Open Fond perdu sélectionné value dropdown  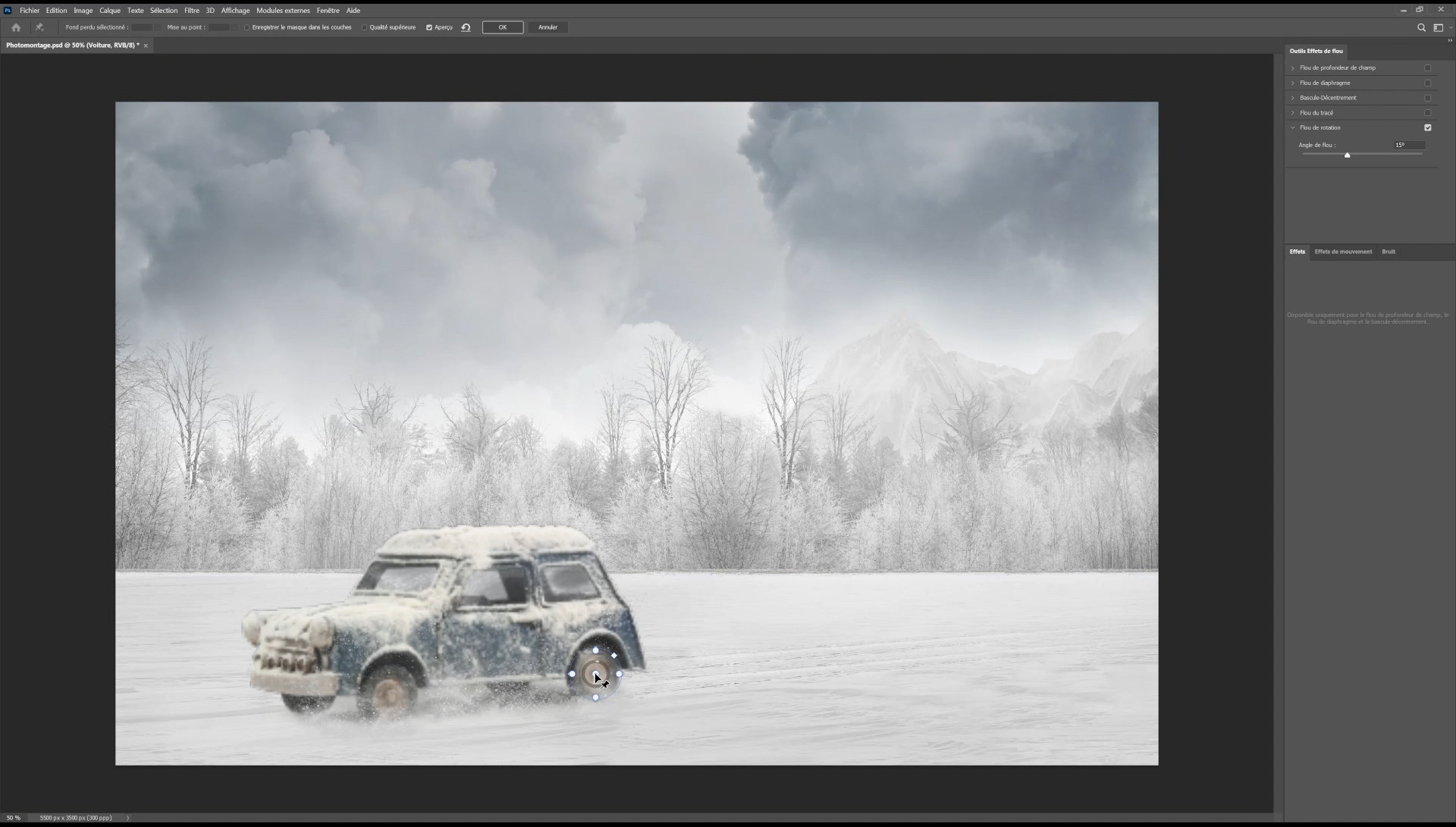pyautogui.click(x=158, y=27)
